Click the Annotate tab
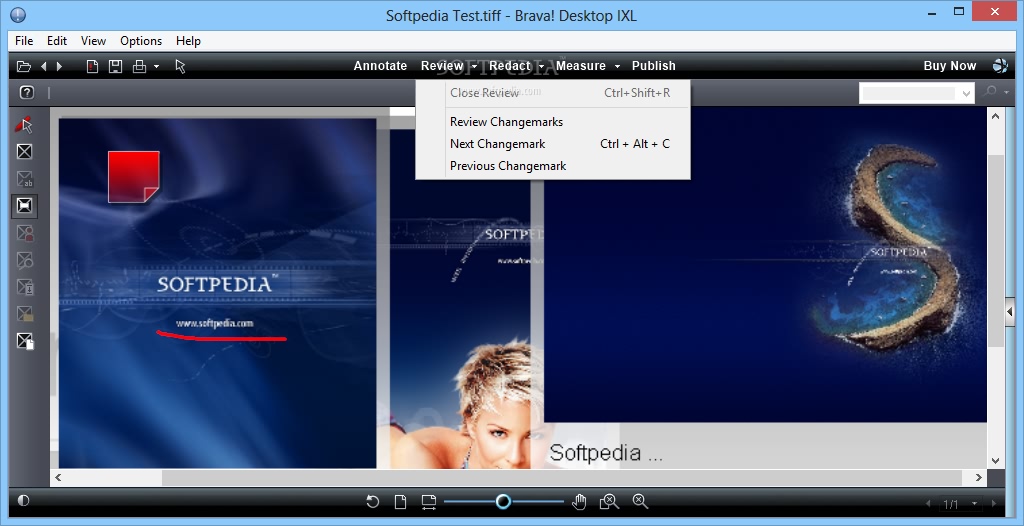 click(x=380, y=66)
